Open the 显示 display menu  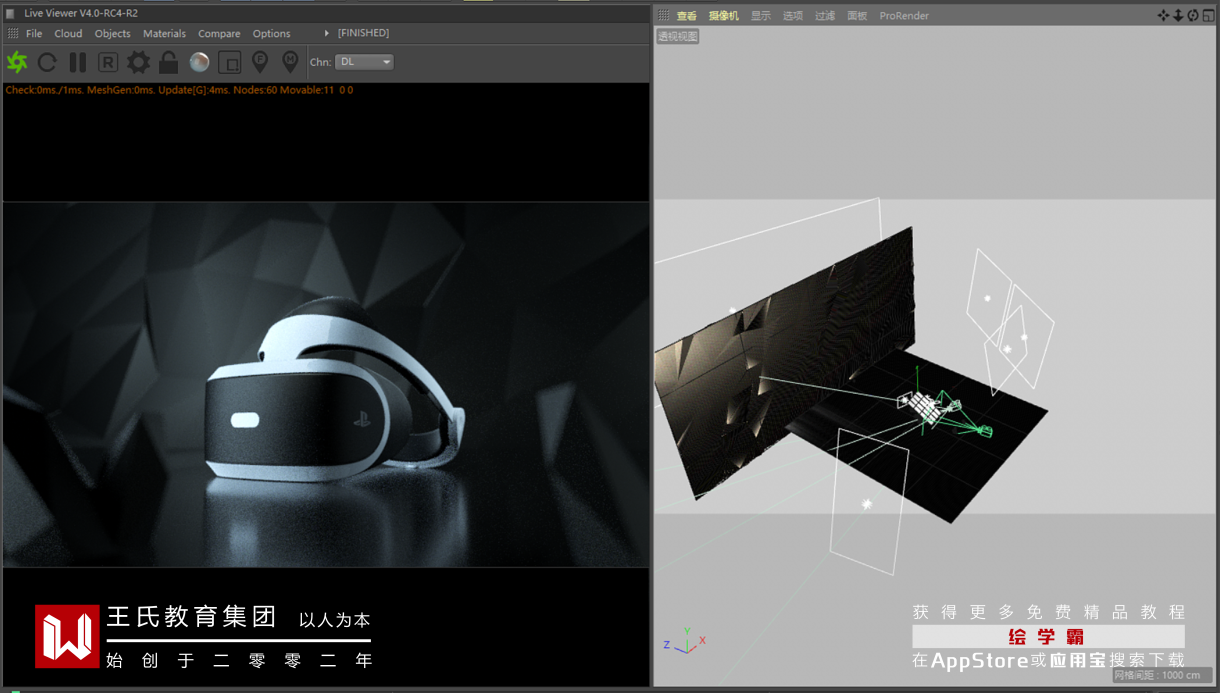pyautogui.click(x=761, y=16)
